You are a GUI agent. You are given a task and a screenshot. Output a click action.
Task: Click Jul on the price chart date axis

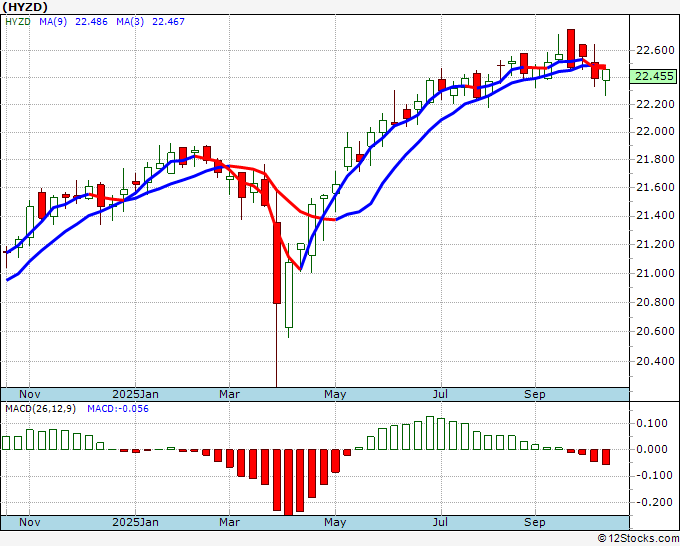[x=441, y=394]
